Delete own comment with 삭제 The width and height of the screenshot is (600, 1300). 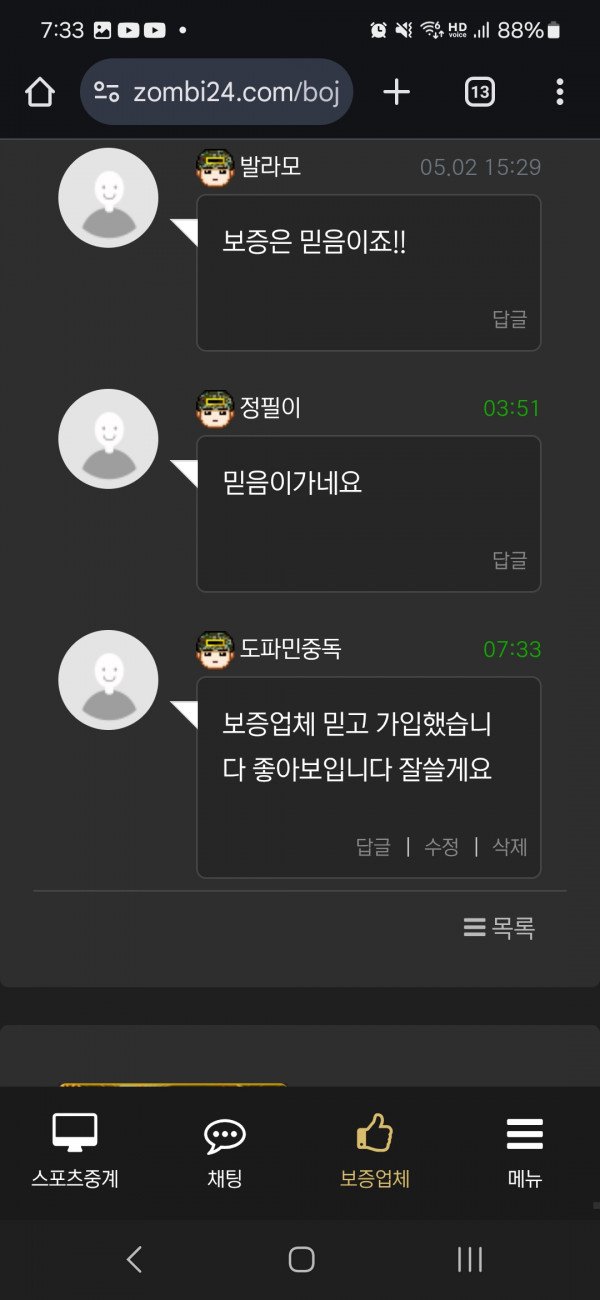[x=509, y=847]
